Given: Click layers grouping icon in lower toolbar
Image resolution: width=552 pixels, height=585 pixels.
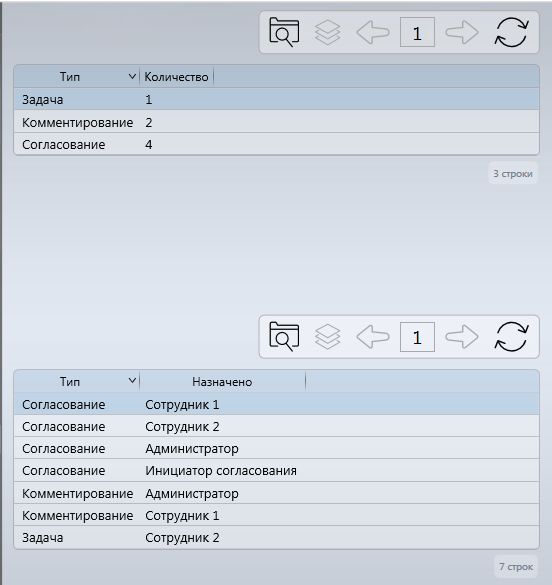Looking at the screenshot, I should (x=327, y=337).
